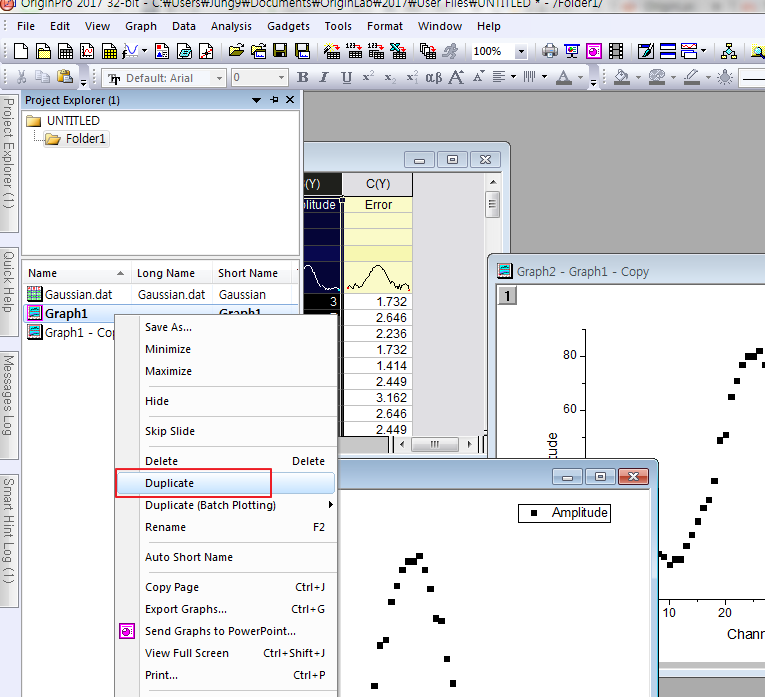
Task: Toggle the Project Explorer auto-hide pin
Action: coord(274,100)
